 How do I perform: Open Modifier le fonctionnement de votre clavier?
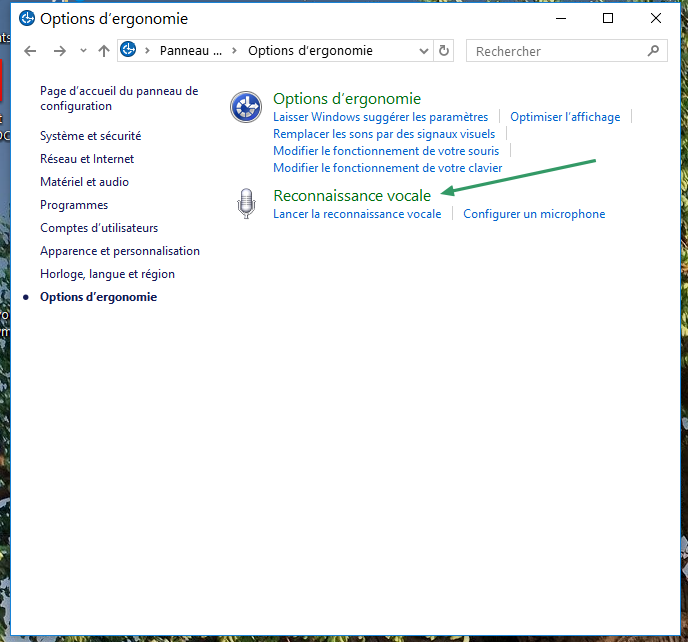tap(387, 168)
